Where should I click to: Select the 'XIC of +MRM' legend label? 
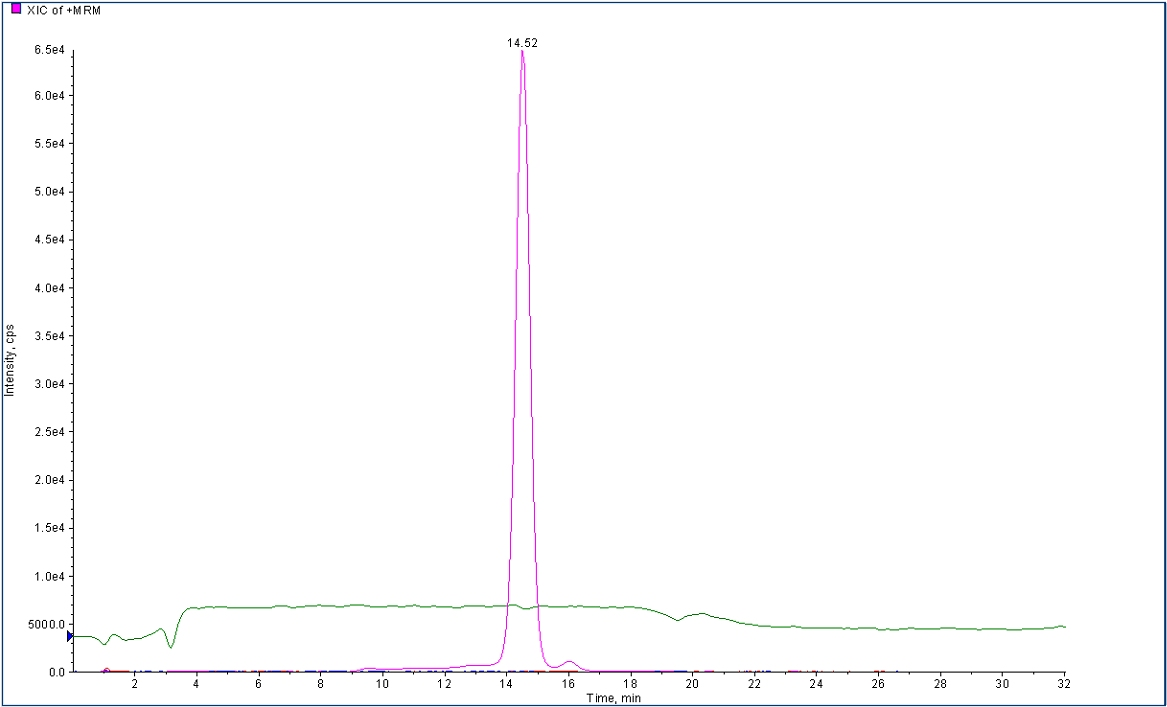pos(61,10)
